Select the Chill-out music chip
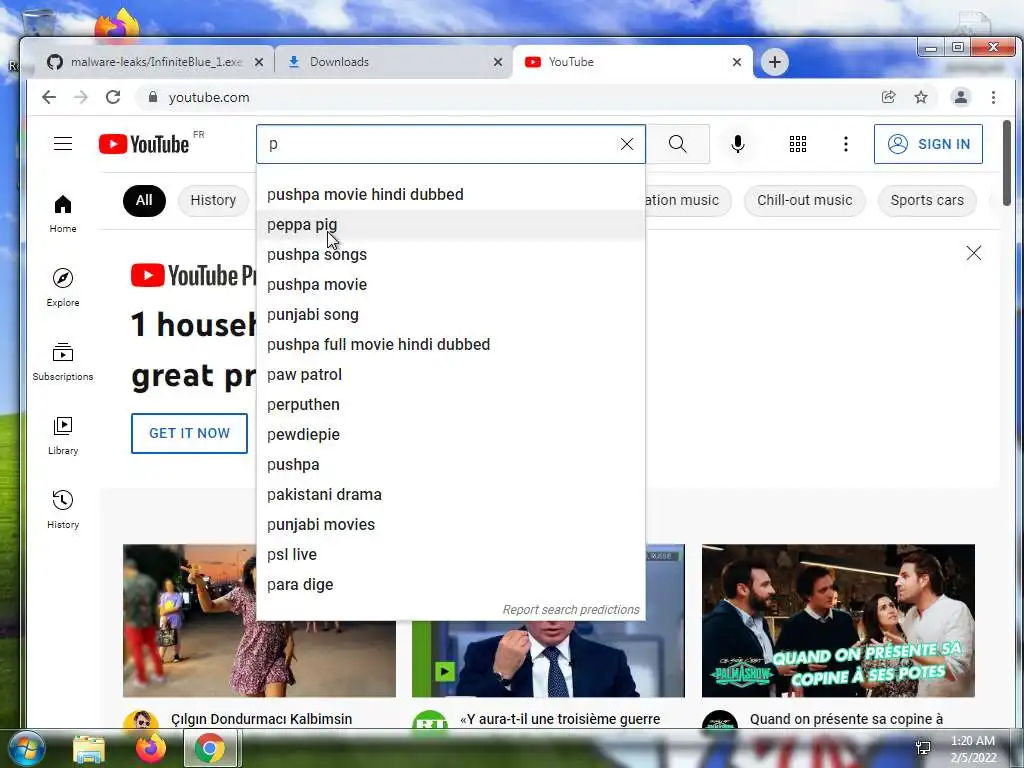The width and height of the screenshot is (1024, 768). (805, 200)
